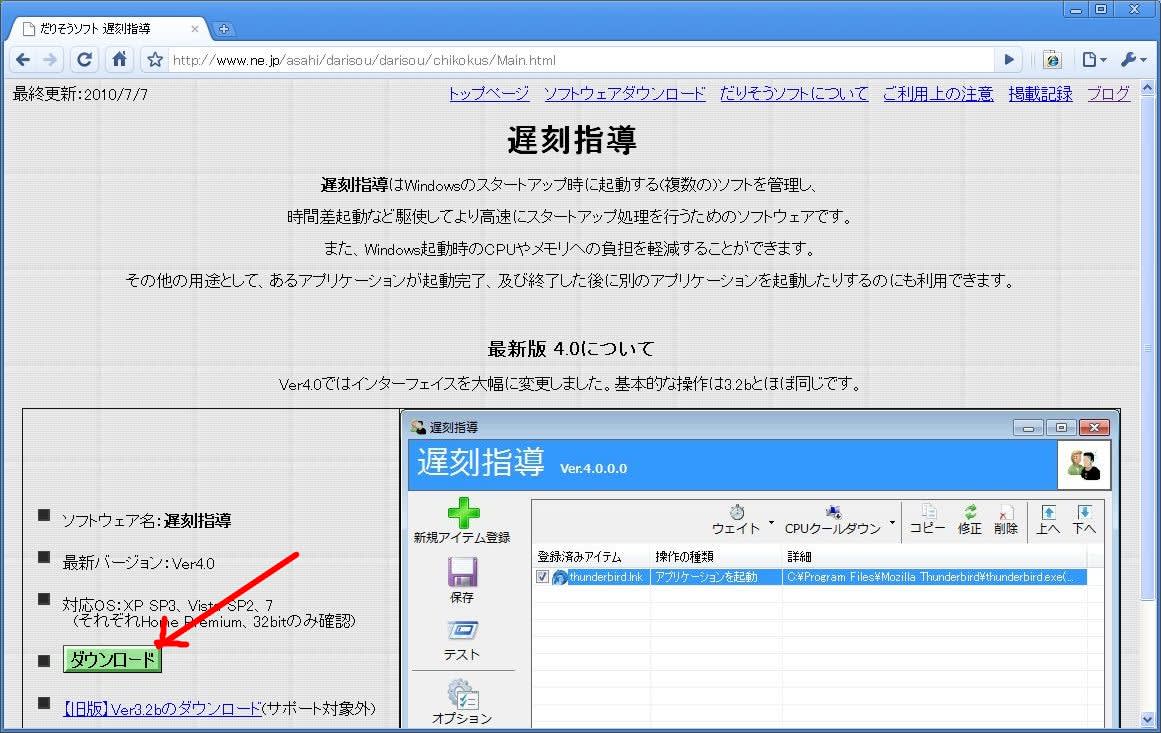Click the URL address bar field

pos(580,60)
